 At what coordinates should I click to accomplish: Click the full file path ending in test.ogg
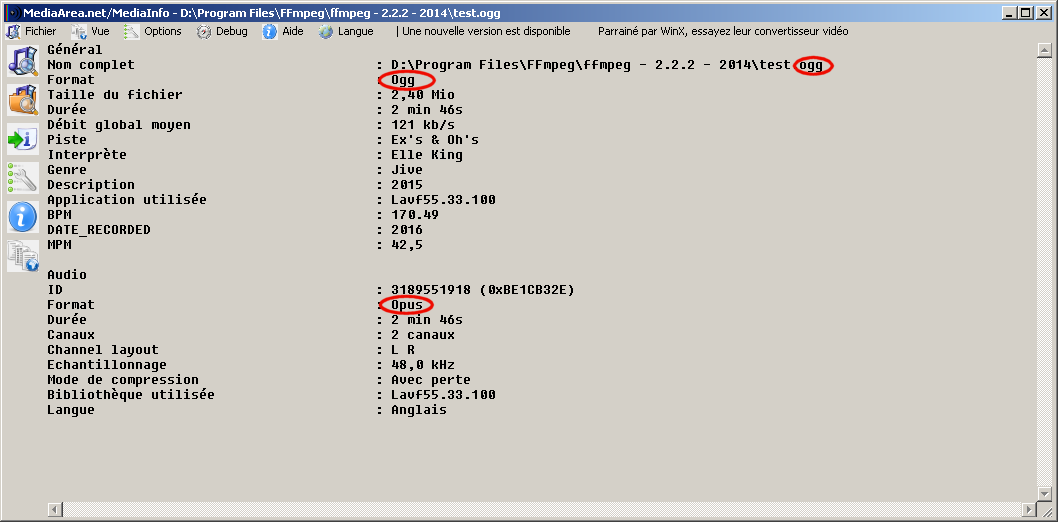click(x=607, y=65)
